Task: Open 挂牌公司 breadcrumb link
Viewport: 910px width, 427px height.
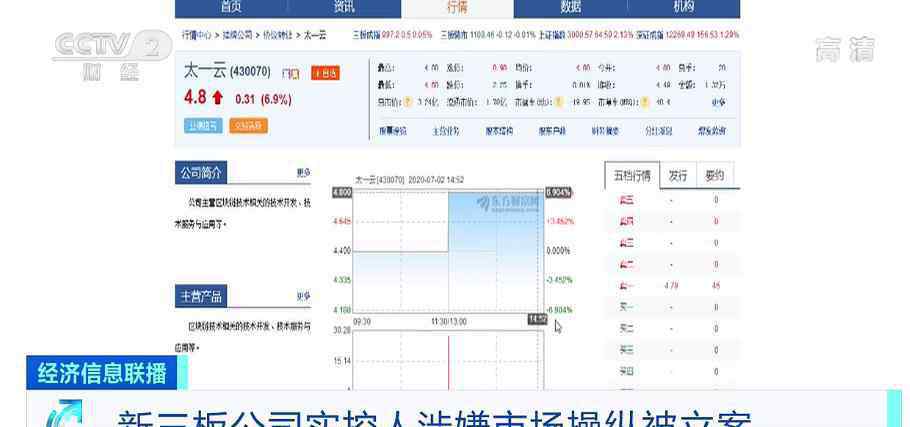Action: point(237,35)
